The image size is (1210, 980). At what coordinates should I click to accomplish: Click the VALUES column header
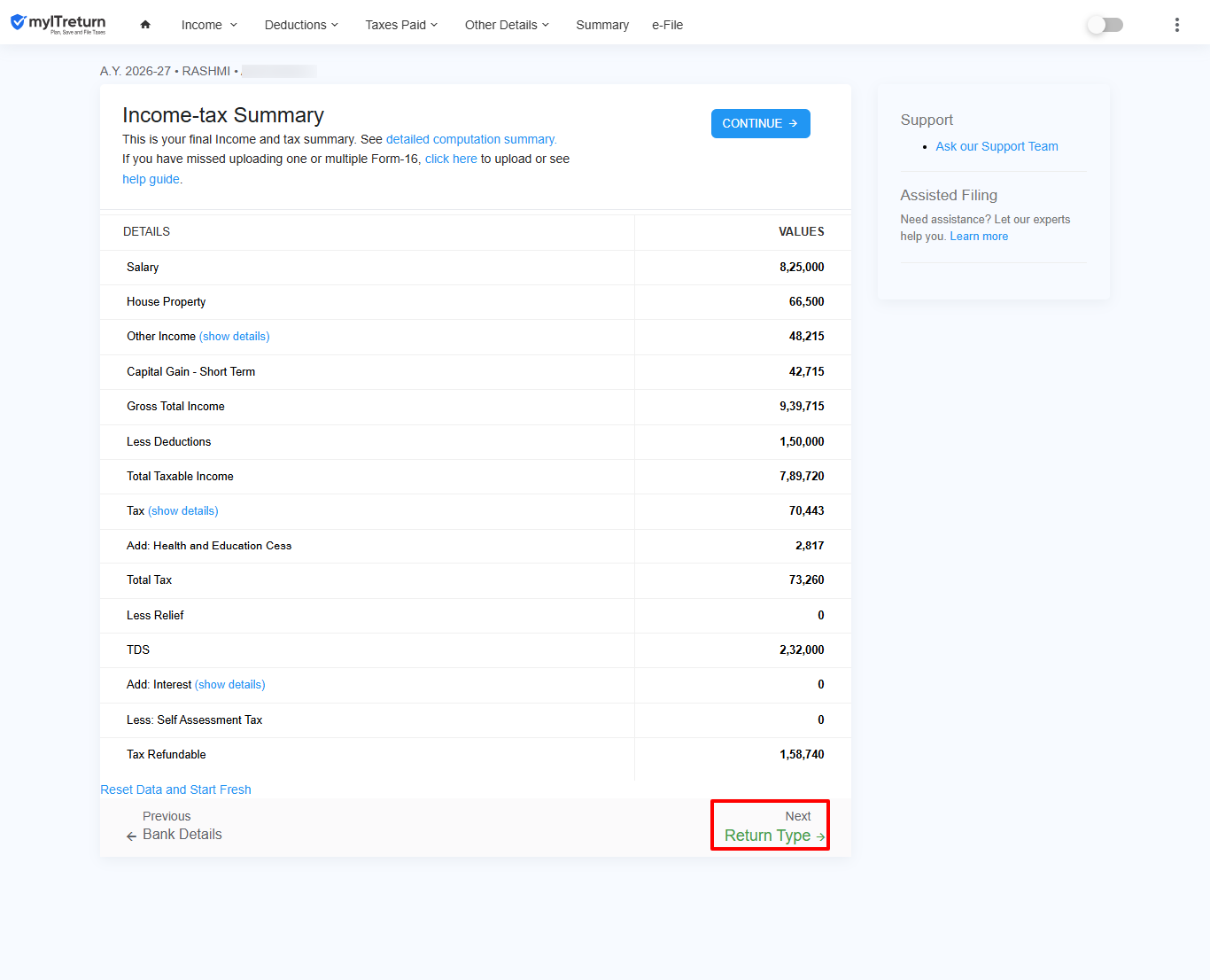pyautogui.click(x=802, y=232)
